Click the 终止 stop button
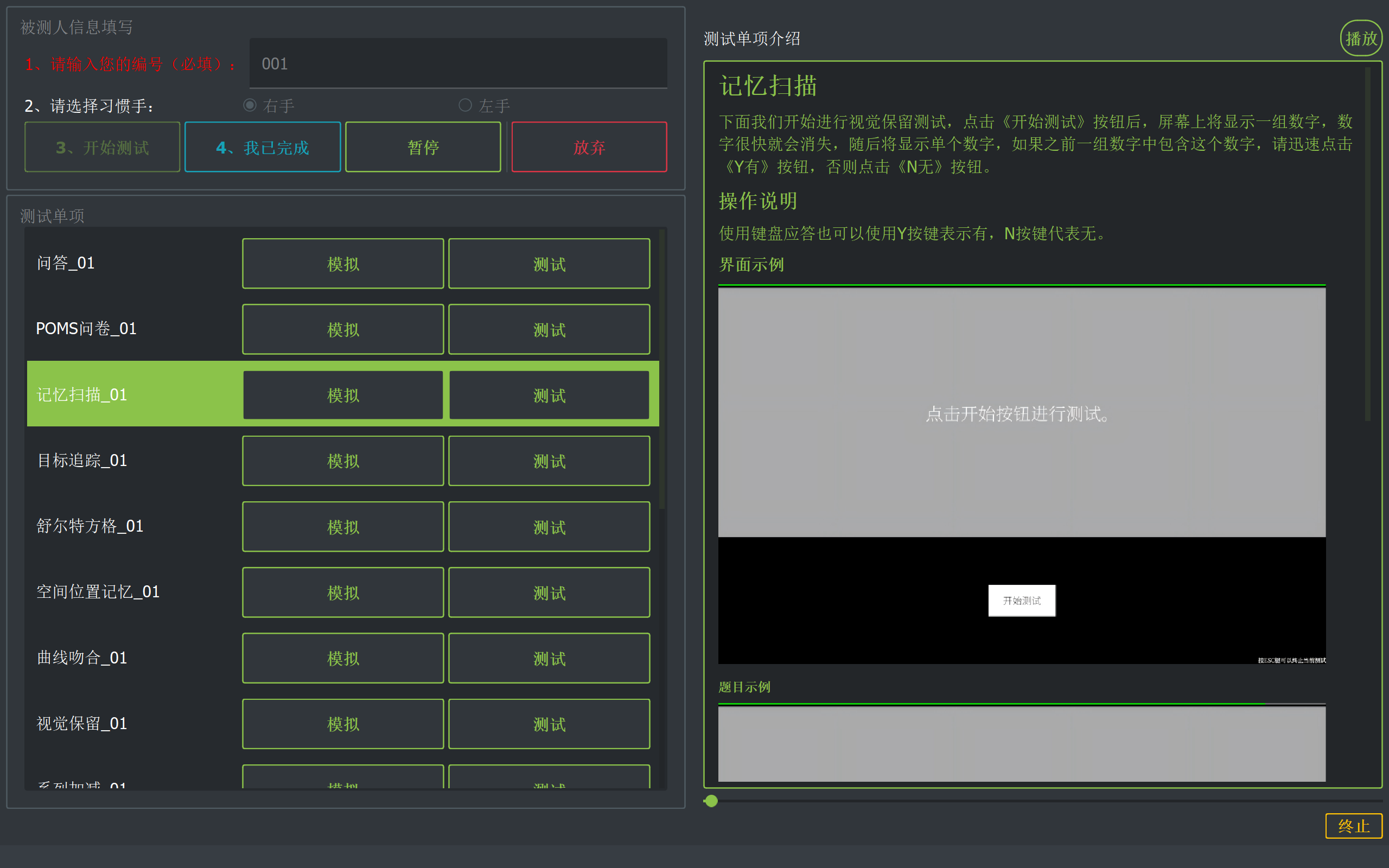 (1353, 826)
